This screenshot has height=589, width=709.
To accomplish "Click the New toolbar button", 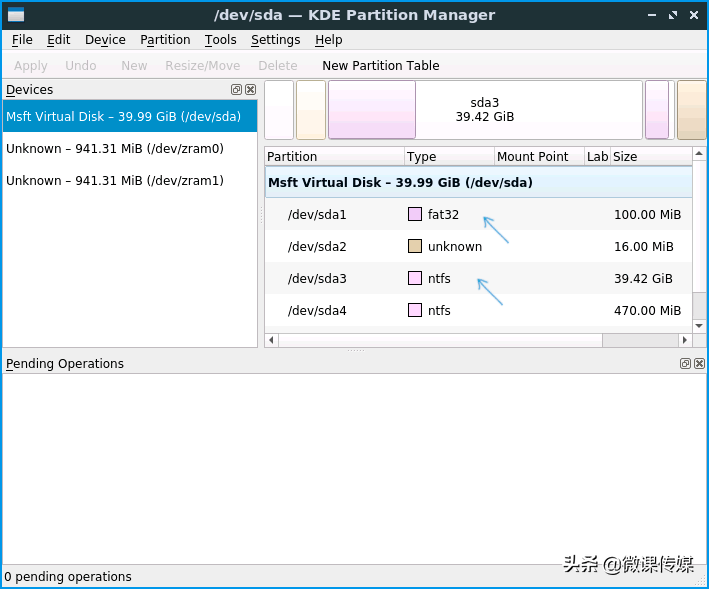I will pyautogui.click(x=134, y=66).
